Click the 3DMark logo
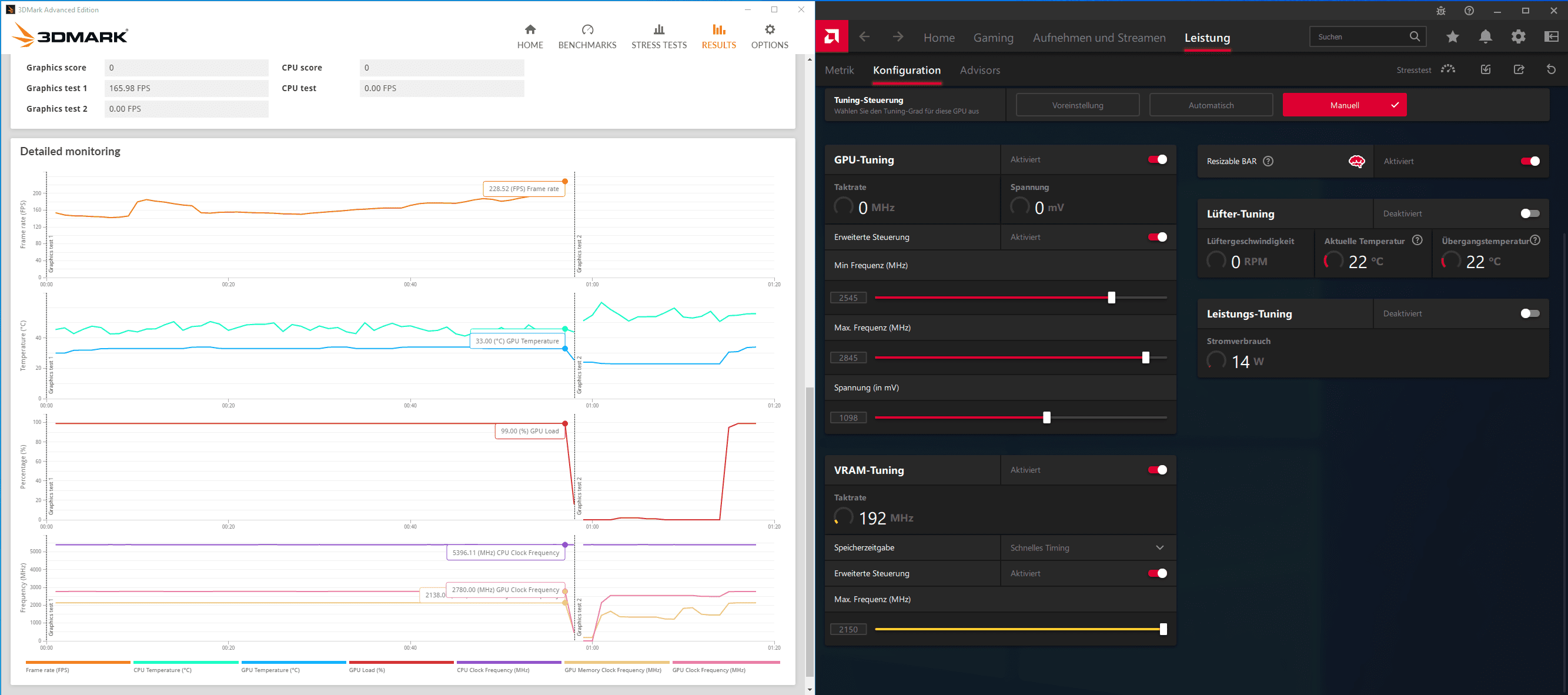The image size is (1568, 695). coord(70,35)
